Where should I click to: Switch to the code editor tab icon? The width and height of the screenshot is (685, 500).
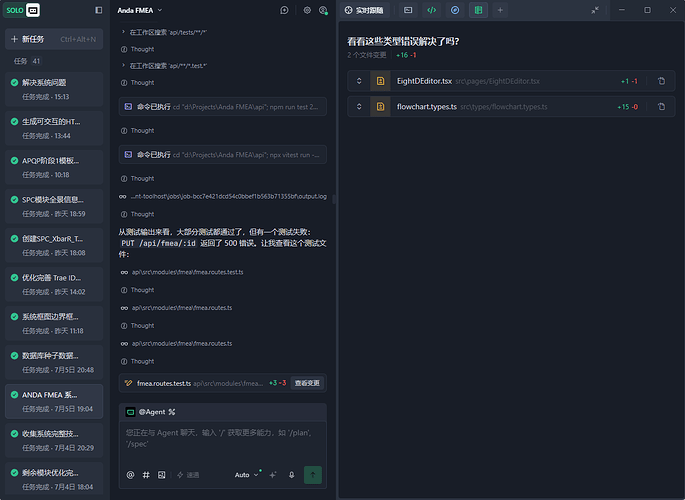pos(432,10)
